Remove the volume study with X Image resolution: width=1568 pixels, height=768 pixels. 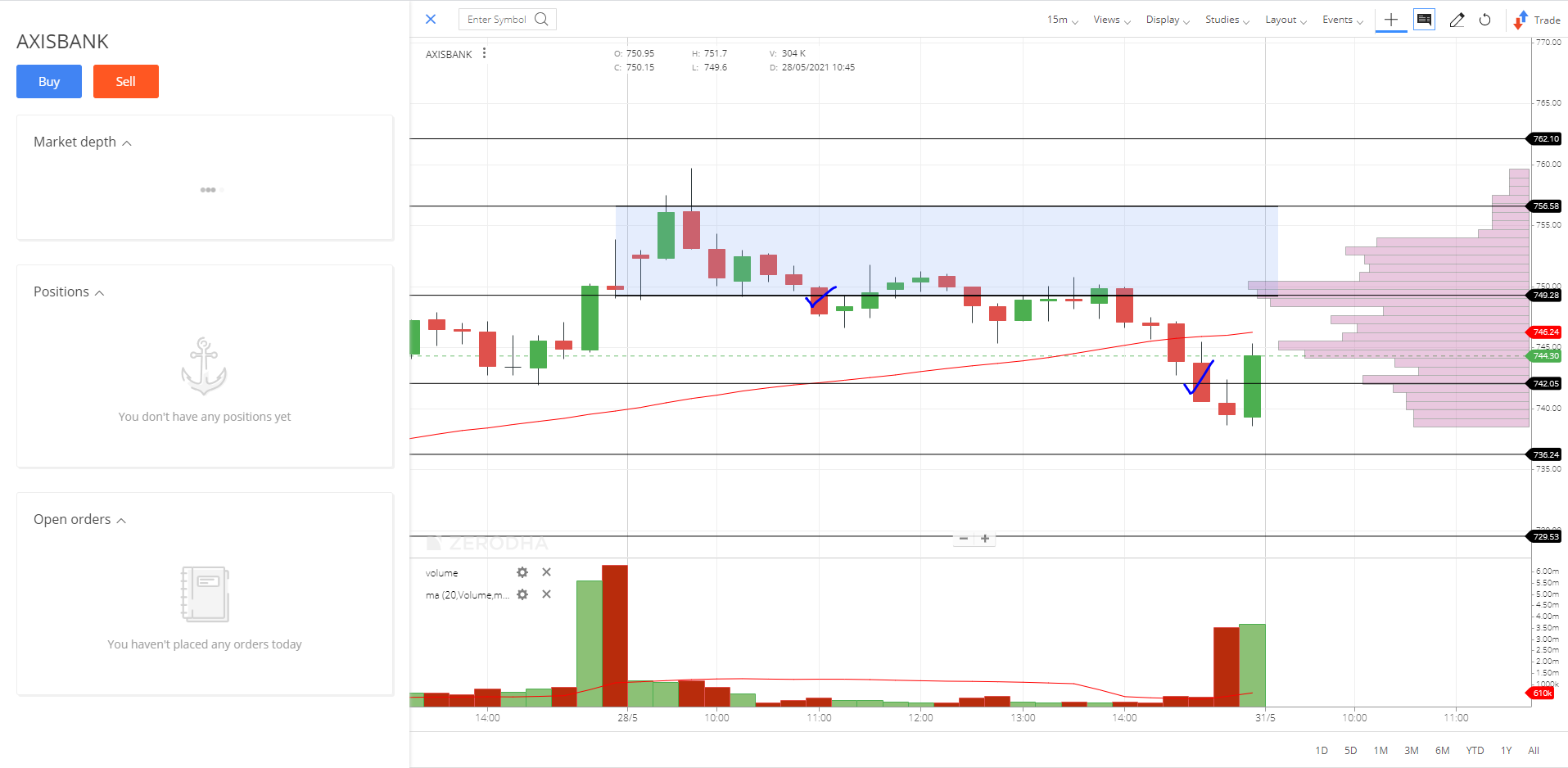click(546, 572)
